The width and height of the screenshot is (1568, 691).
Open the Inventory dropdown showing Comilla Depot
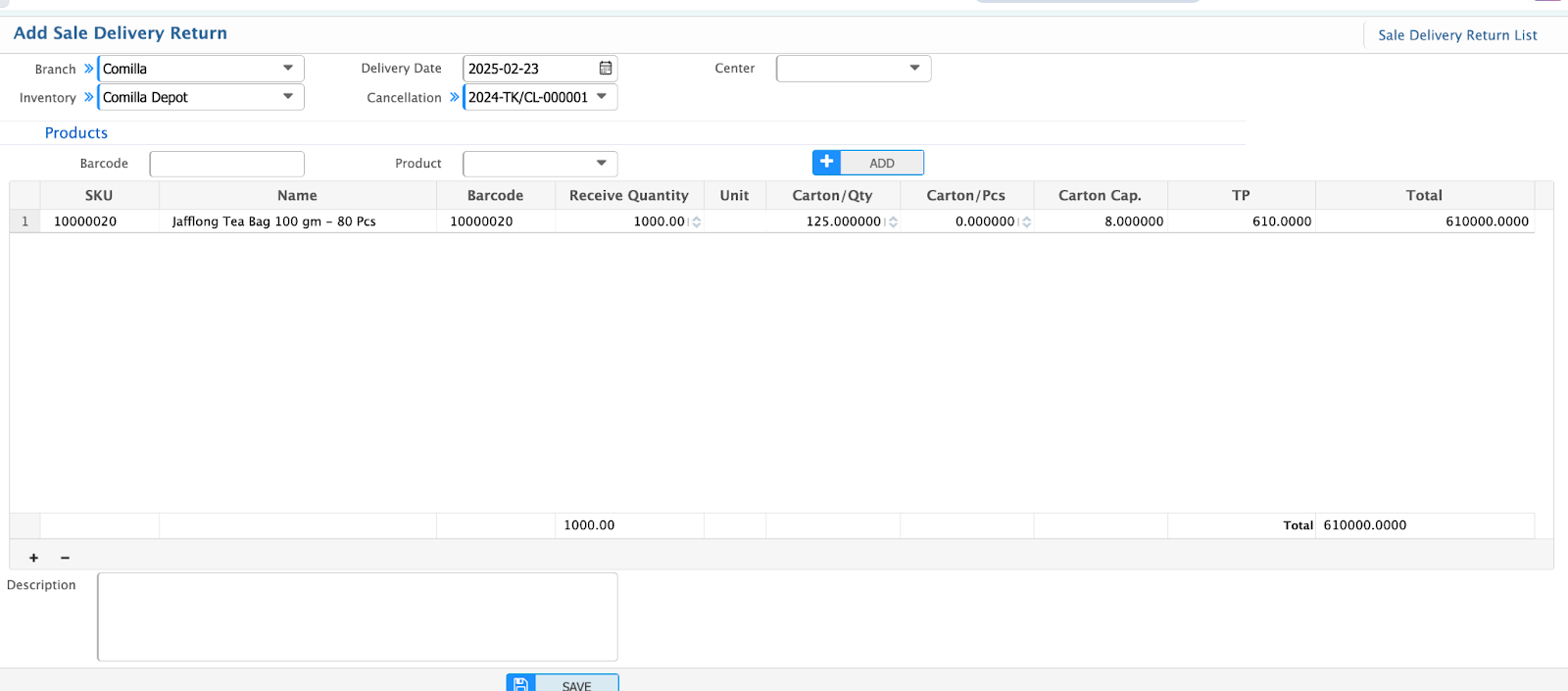point(201,97)
